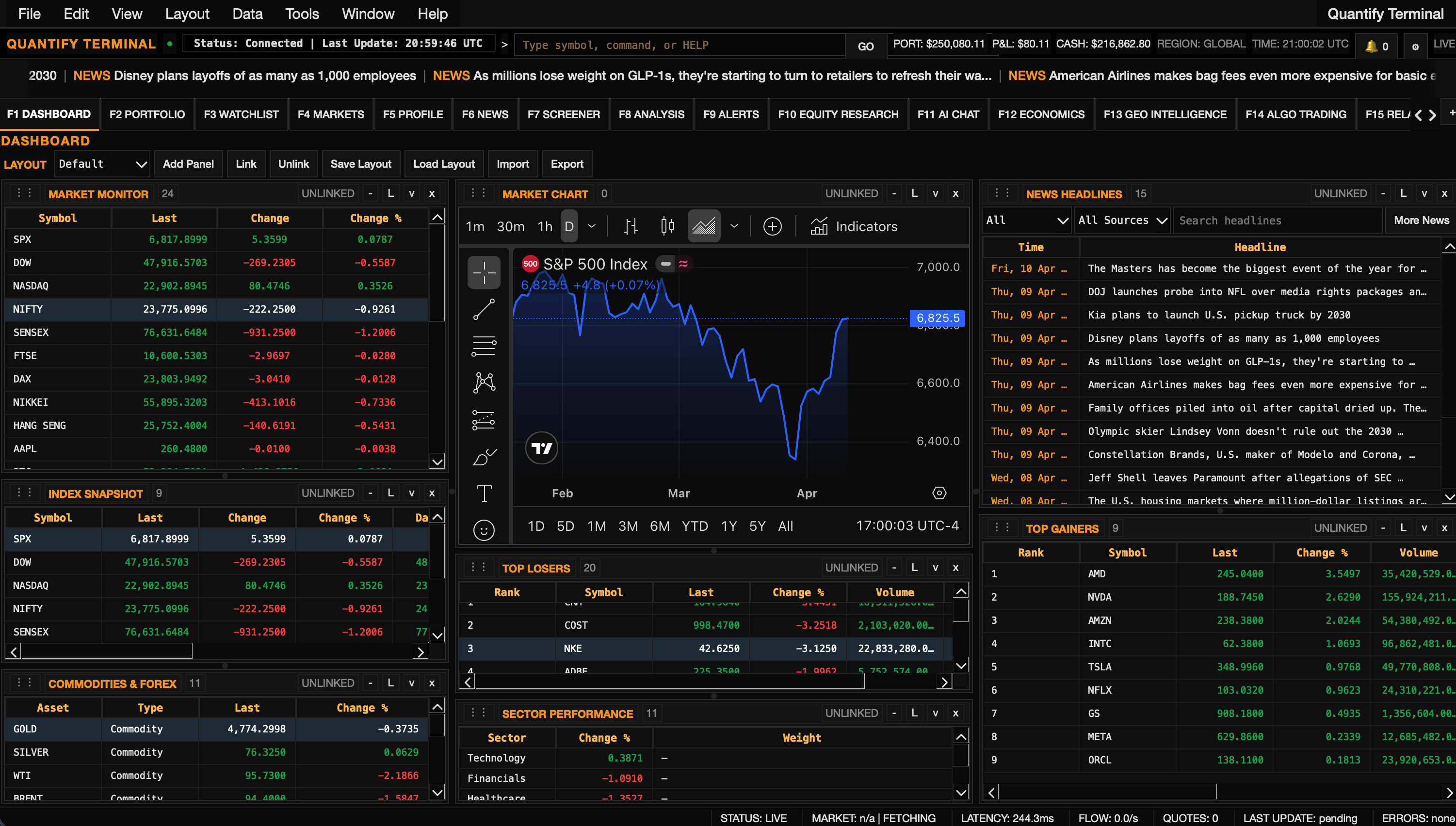Switch to F7 SCREENER tab
Viewport: 1456px width, 826px height.
point(563,114)
